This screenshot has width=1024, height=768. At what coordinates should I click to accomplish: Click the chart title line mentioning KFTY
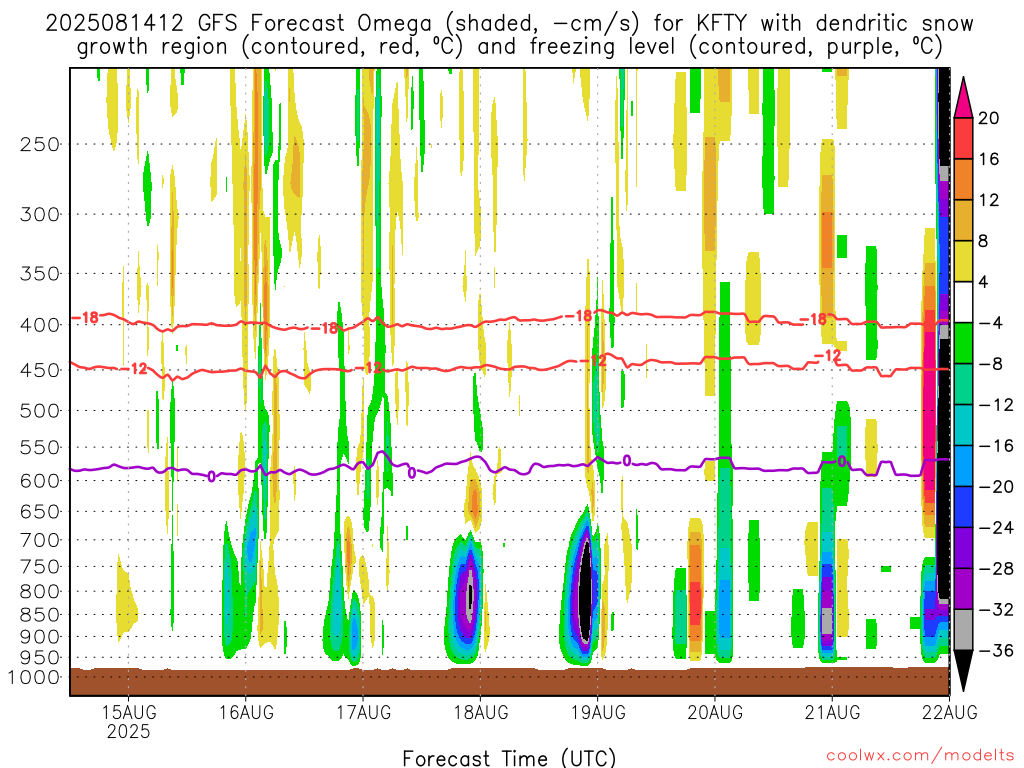[509, 24]
